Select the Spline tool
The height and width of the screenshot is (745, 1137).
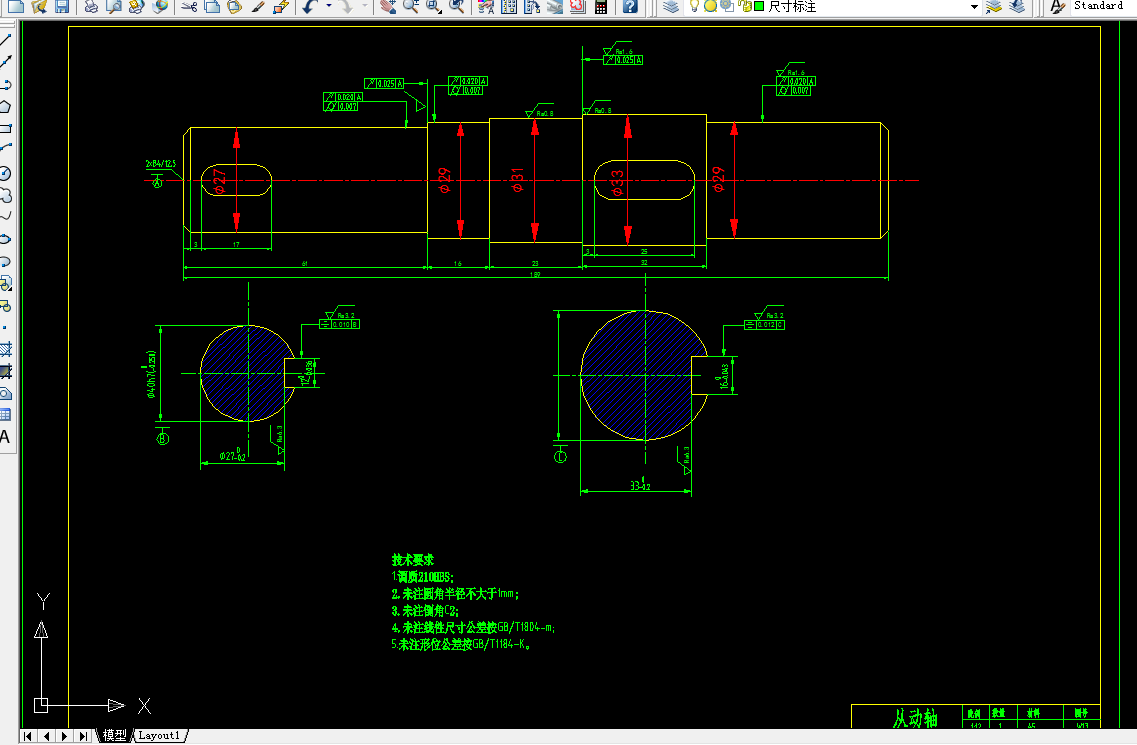click(x=6, y=217)
